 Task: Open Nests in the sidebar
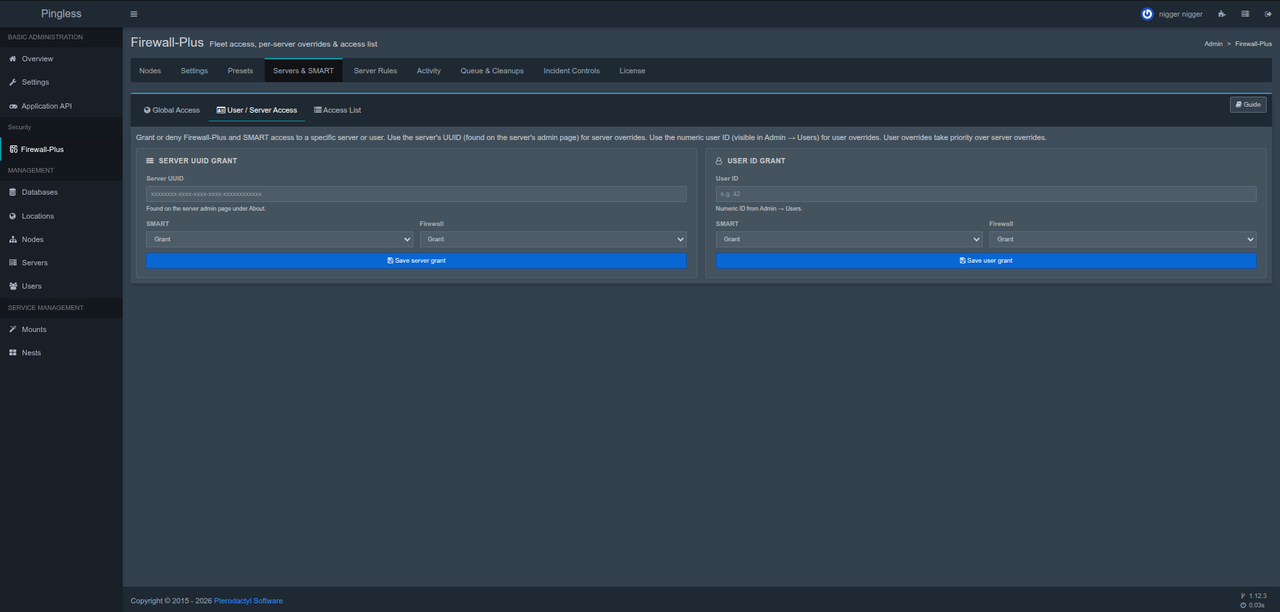pos(61,353)
